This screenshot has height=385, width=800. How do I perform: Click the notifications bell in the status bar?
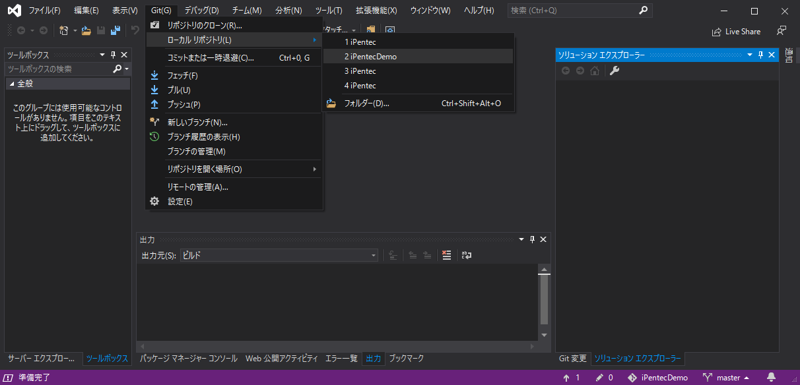coord(771,378)
